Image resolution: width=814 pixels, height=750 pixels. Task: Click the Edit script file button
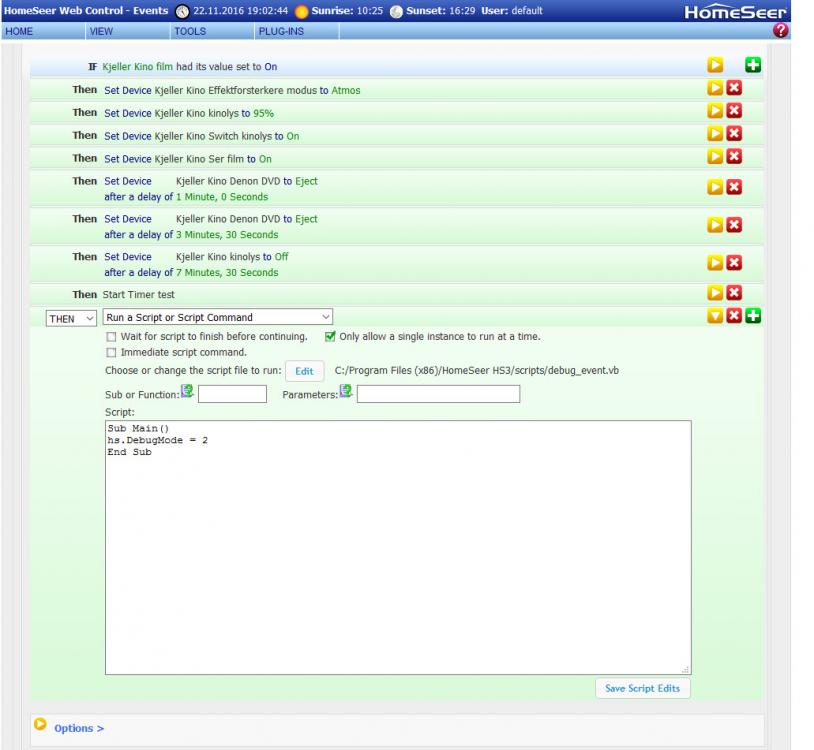pos(304,371)
